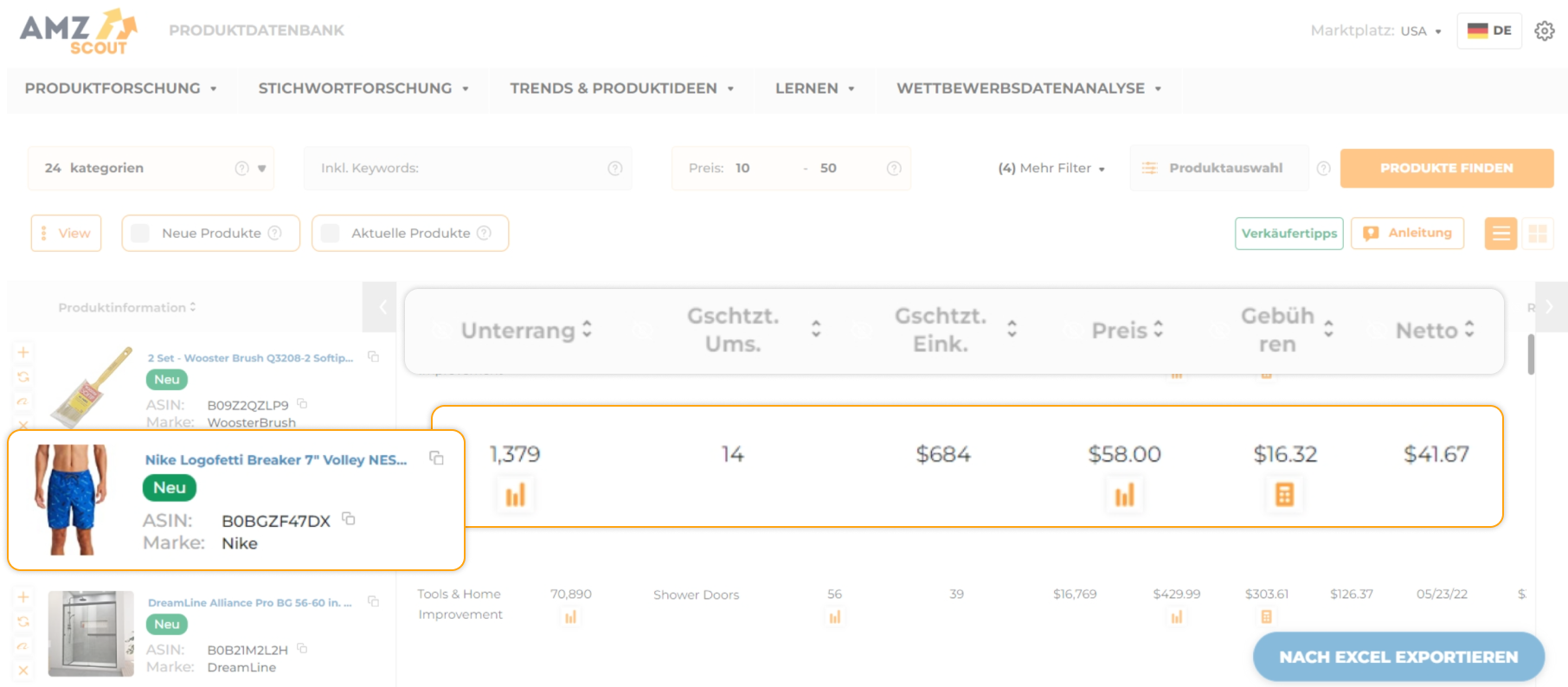Open rank chart under 70,890
Screen dimensions: 1568x687
pyautogui.click(x=570, y=617)
